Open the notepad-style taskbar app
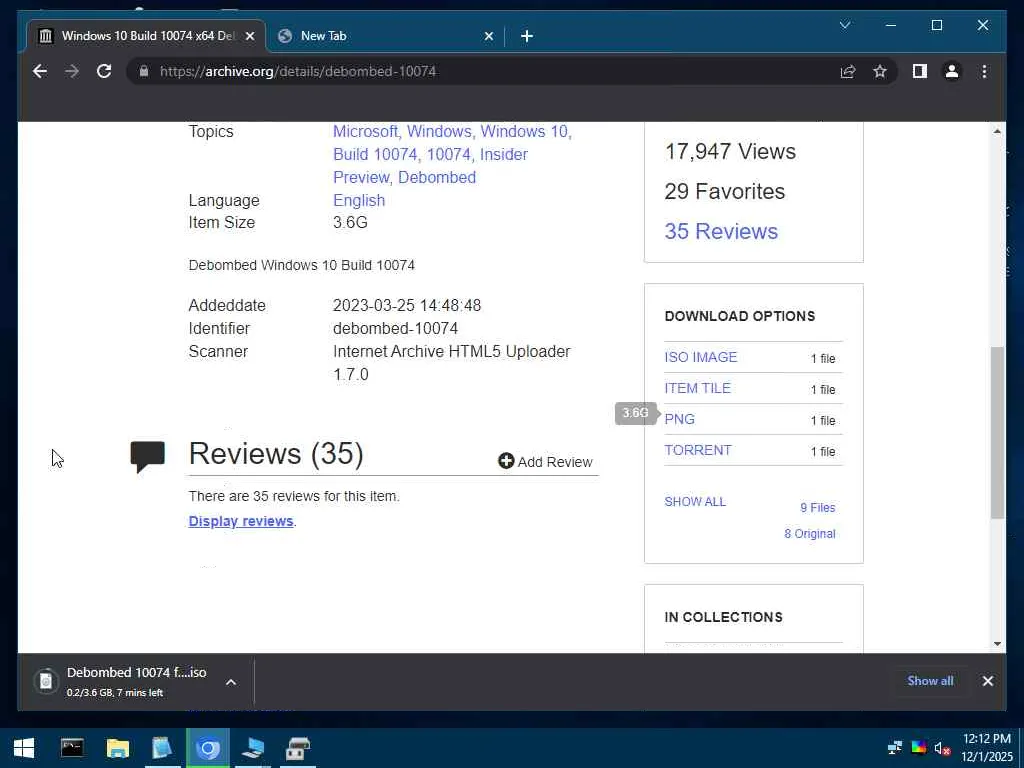1024x768 pixels. click(162, 748)
